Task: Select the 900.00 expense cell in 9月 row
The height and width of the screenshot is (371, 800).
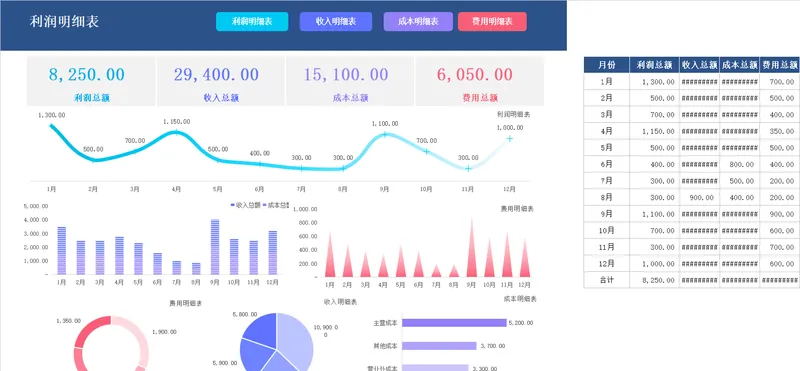Action: pos(780,214)
